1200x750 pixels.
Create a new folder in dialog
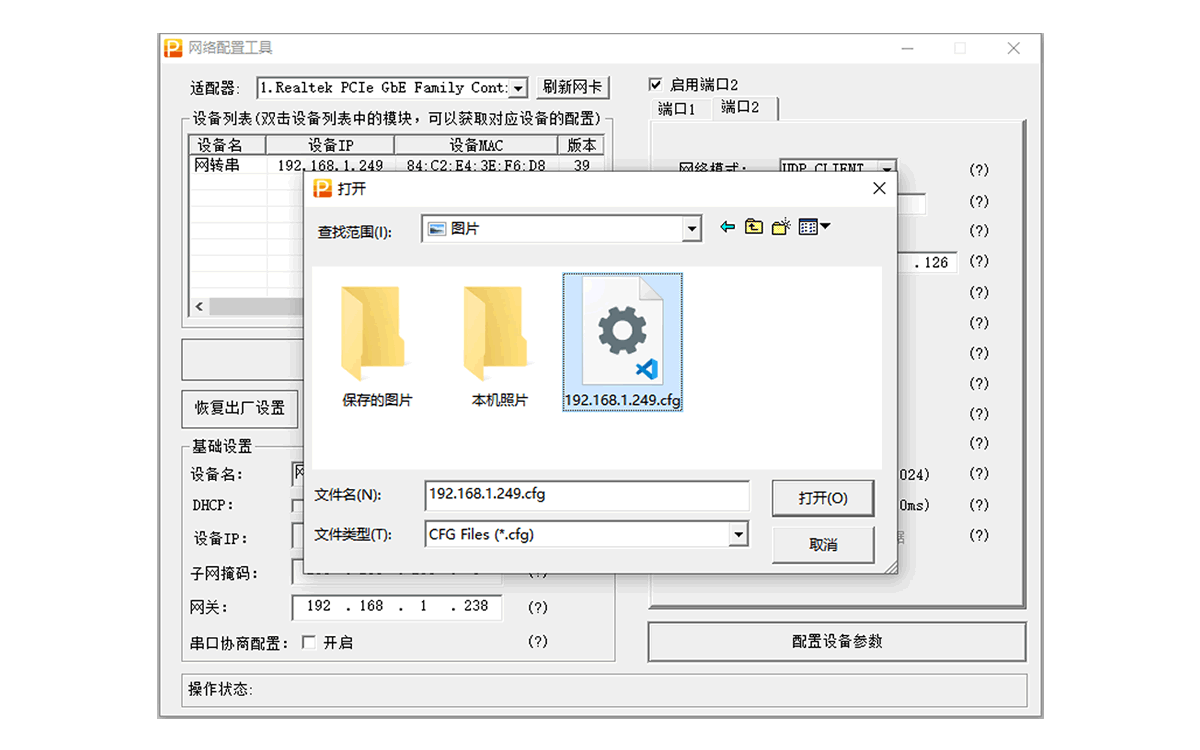coord(781,228)
